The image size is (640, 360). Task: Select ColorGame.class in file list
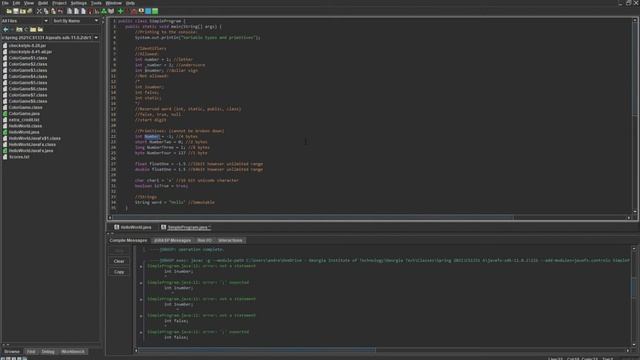[x=25, y=107]
